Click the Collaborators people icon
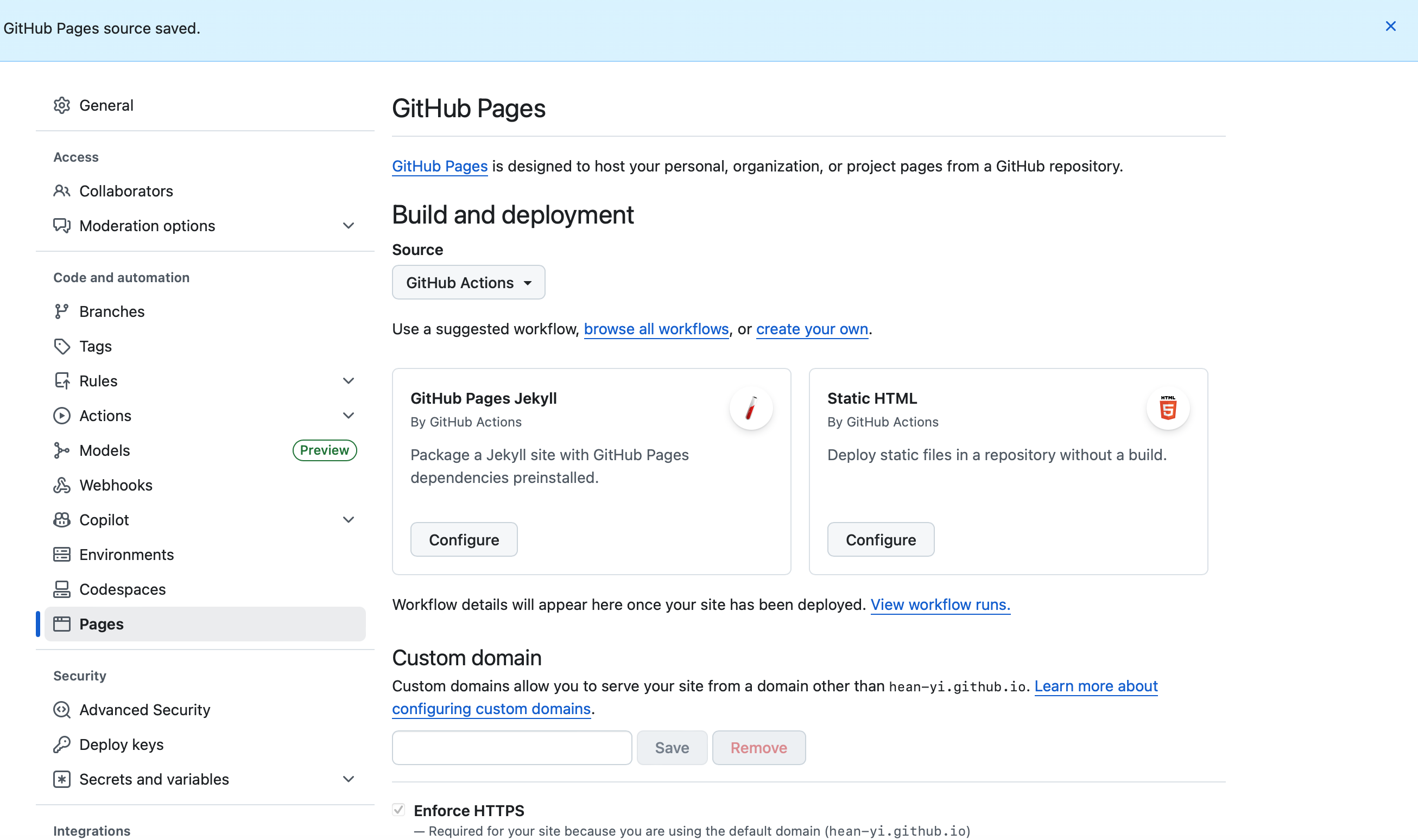 click(x=62, y=191)
